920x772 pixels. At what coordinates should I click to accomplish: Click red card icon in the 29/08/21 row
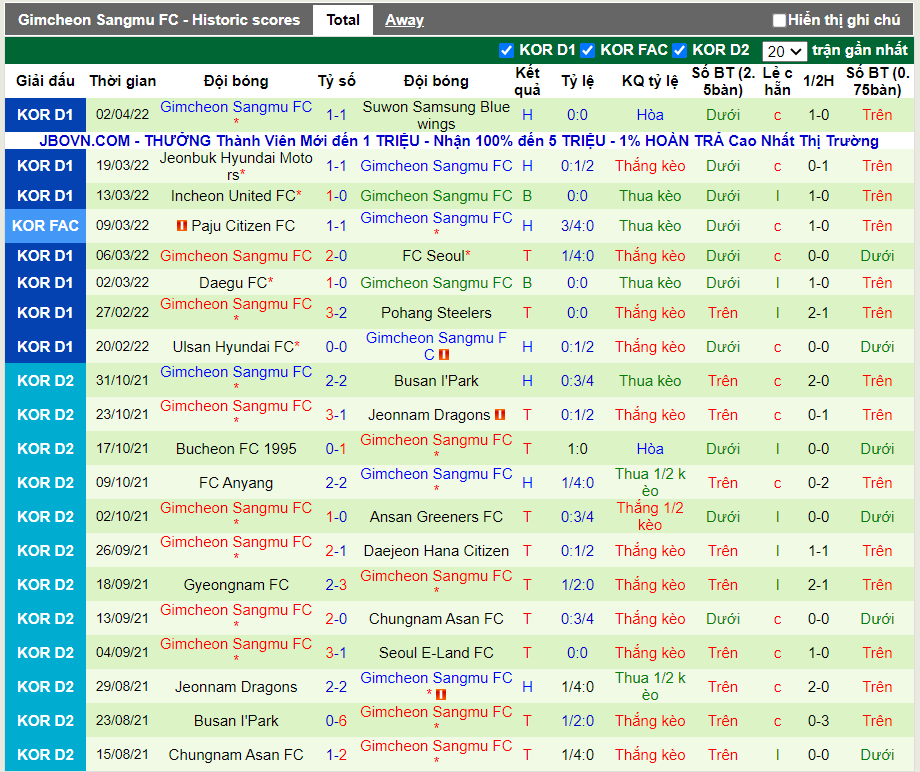pyautogui.click(x=441, y=695)
